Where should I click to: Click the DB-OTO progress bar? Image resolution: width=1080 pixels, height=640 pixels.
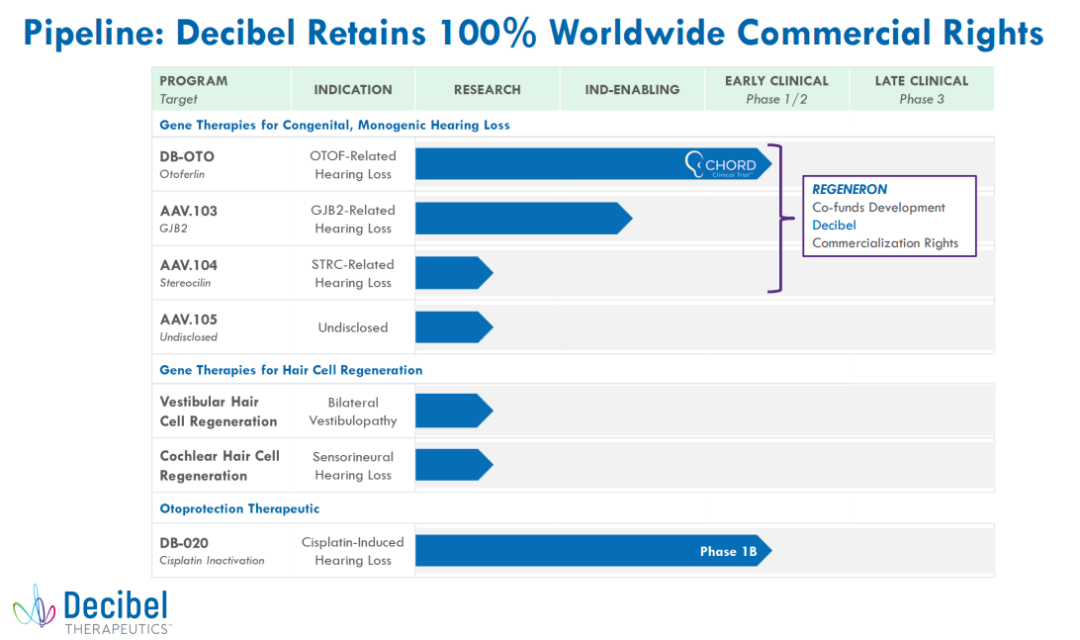click(x=593, y=164)
